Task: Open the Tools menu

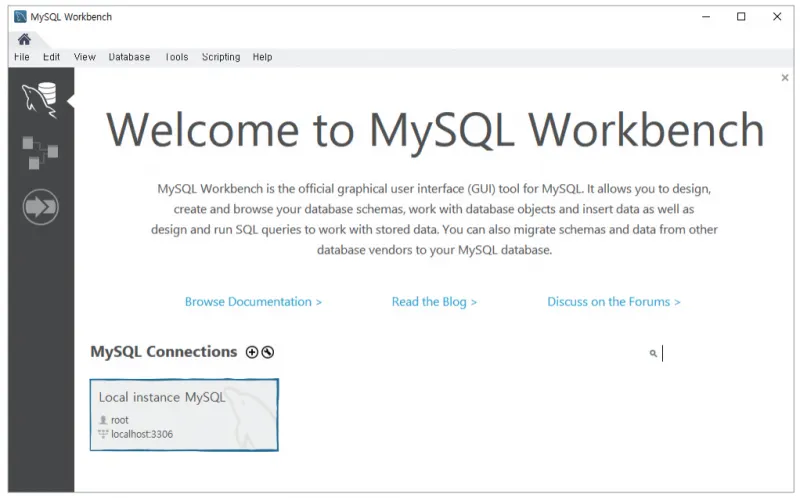Action: coord(177,57)
